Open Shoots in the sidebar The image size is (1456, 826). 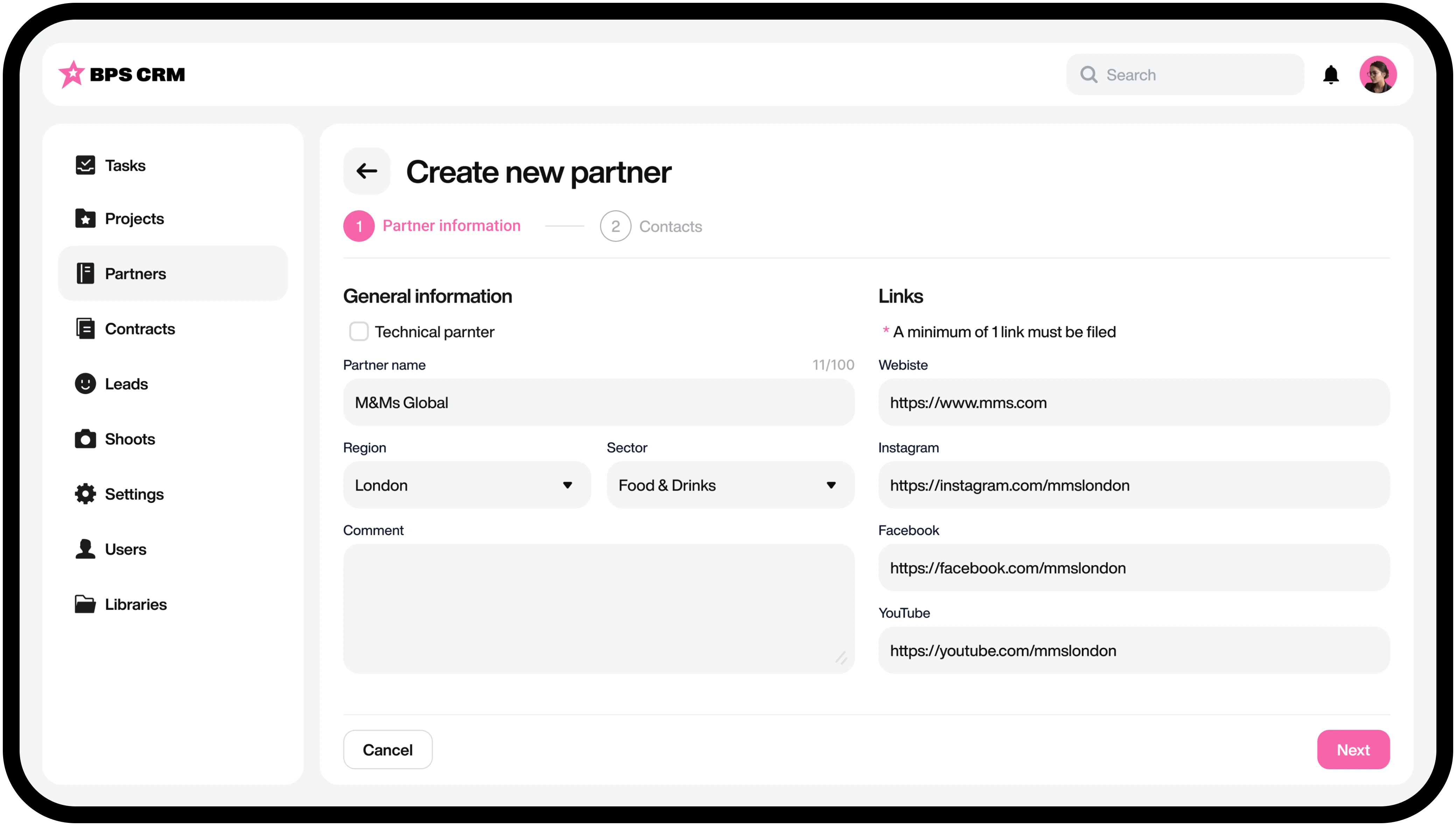click(x=173, y=439)
